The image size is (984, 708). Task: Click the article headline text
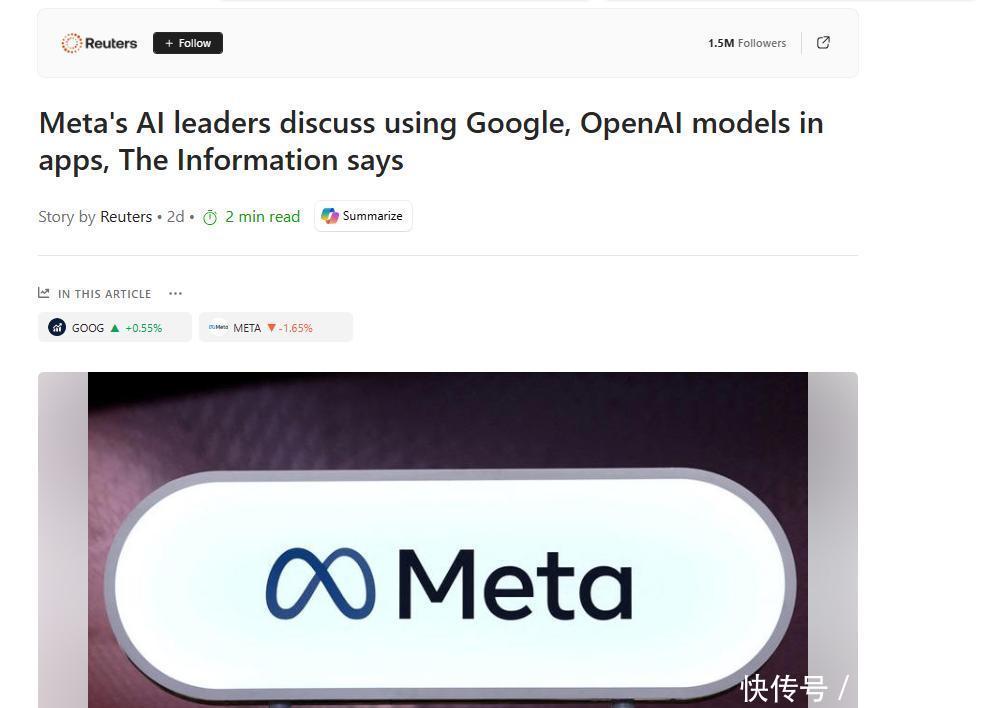(x=431, y=141)
